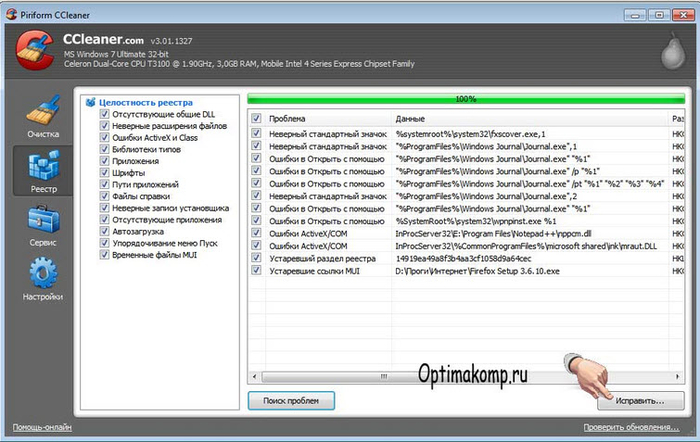
Task: Disable Временные файлы MUI checkbox
Action: click(x=104, y=254)
